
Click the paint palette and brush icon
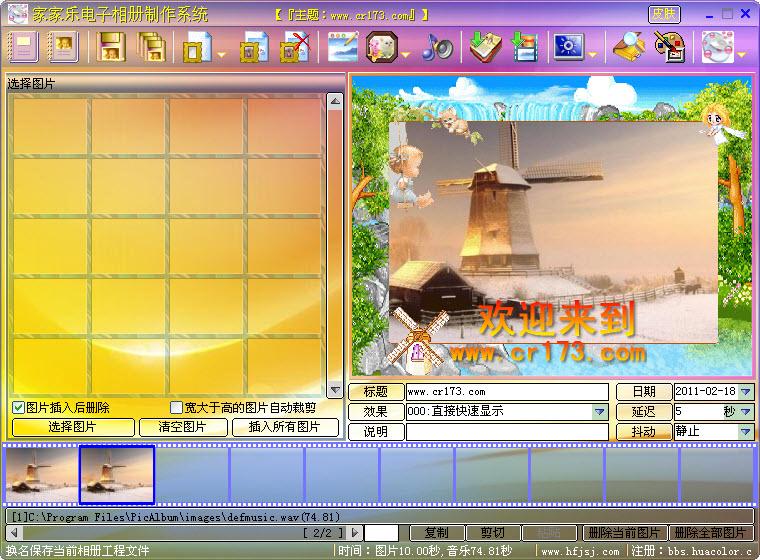669,47
